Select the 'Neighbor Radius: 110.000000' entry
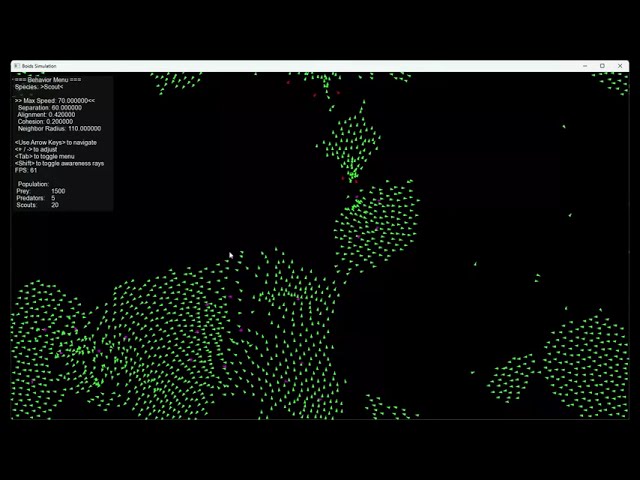Viewport: 640px width, 480px height. (59, 129)
